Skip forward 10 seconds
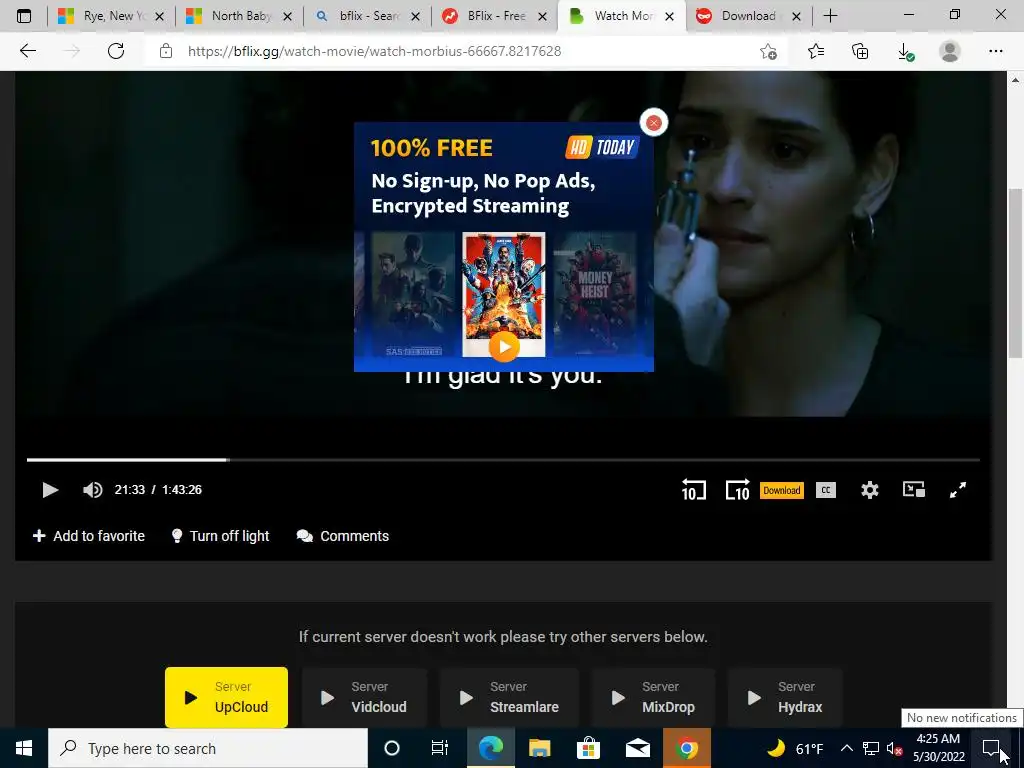The height and width of the screenshot is (768, 1024). click(x=737, y=490)
